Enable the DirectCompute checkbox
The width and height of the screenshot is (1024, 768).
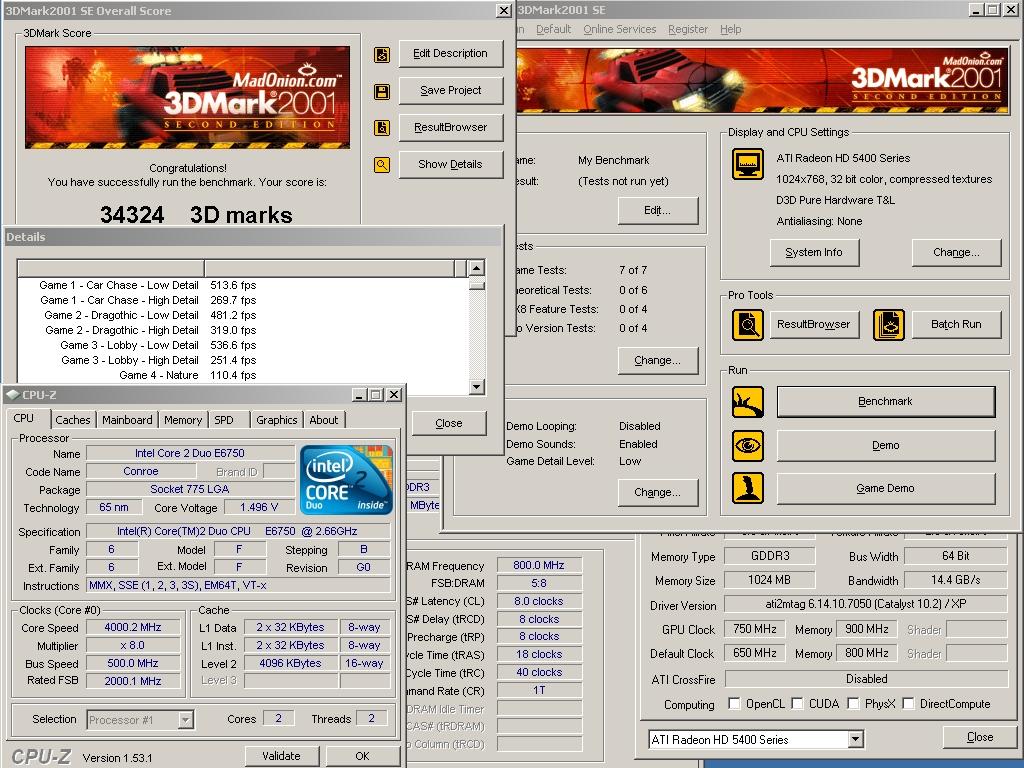click(908, 703)
